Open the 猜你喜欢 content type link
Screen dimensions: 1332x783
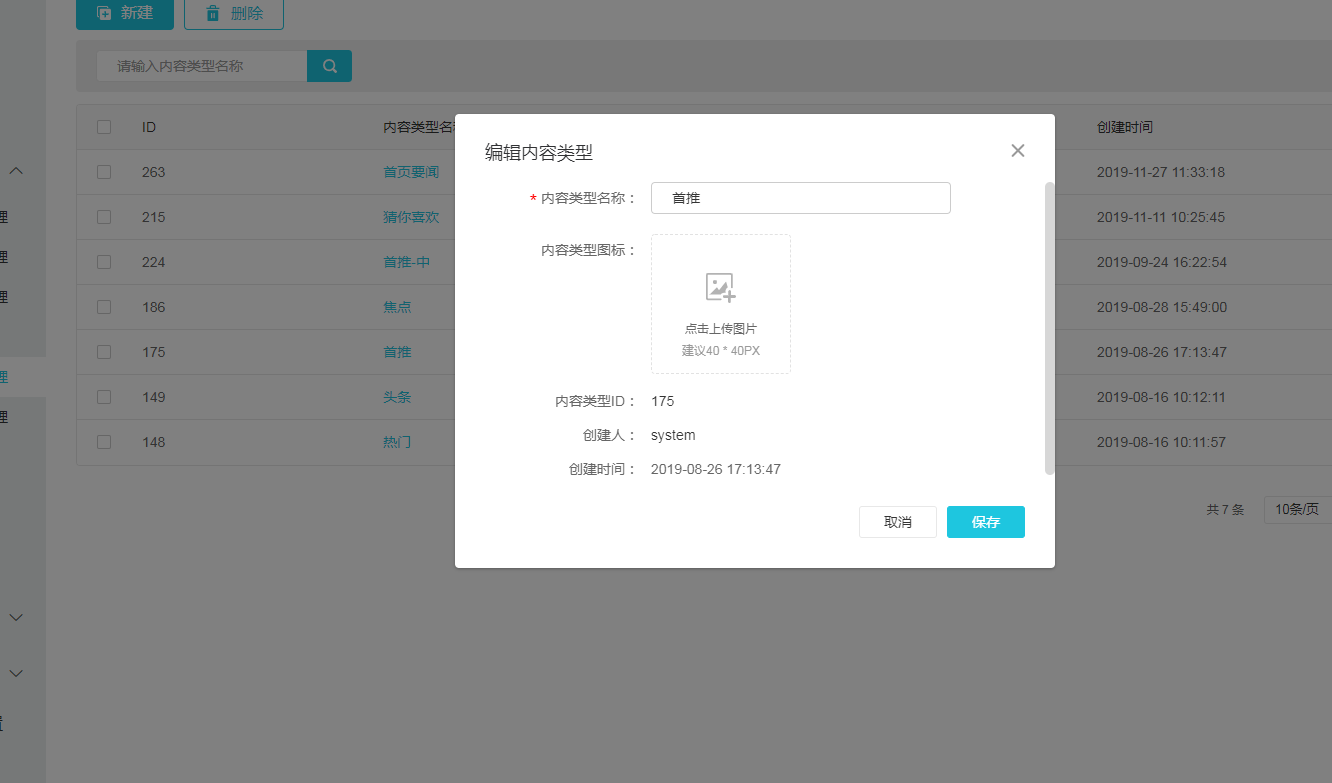point(410,217)
